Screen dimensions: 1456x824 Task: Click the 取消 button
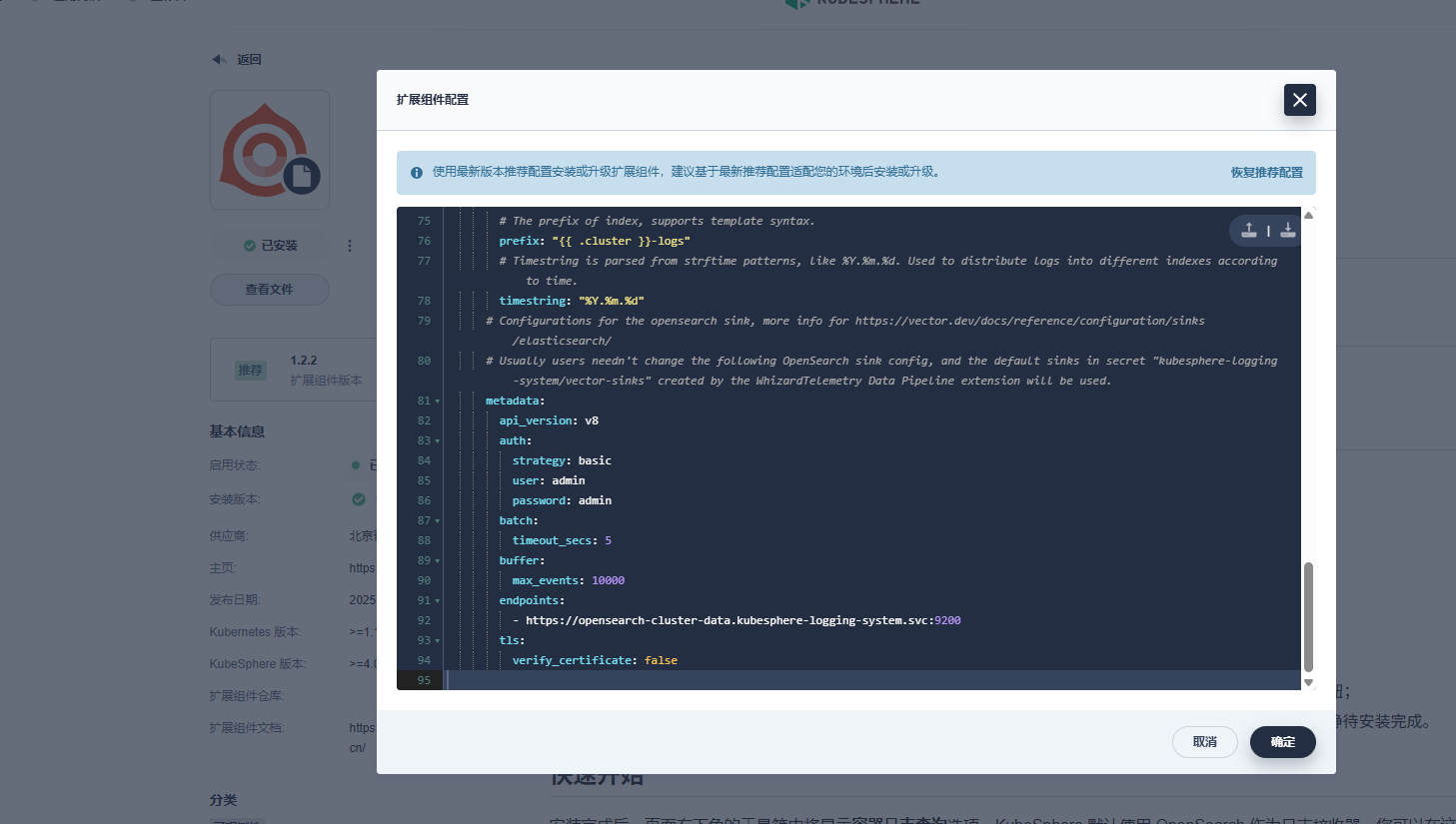(x=1205, y=742)
